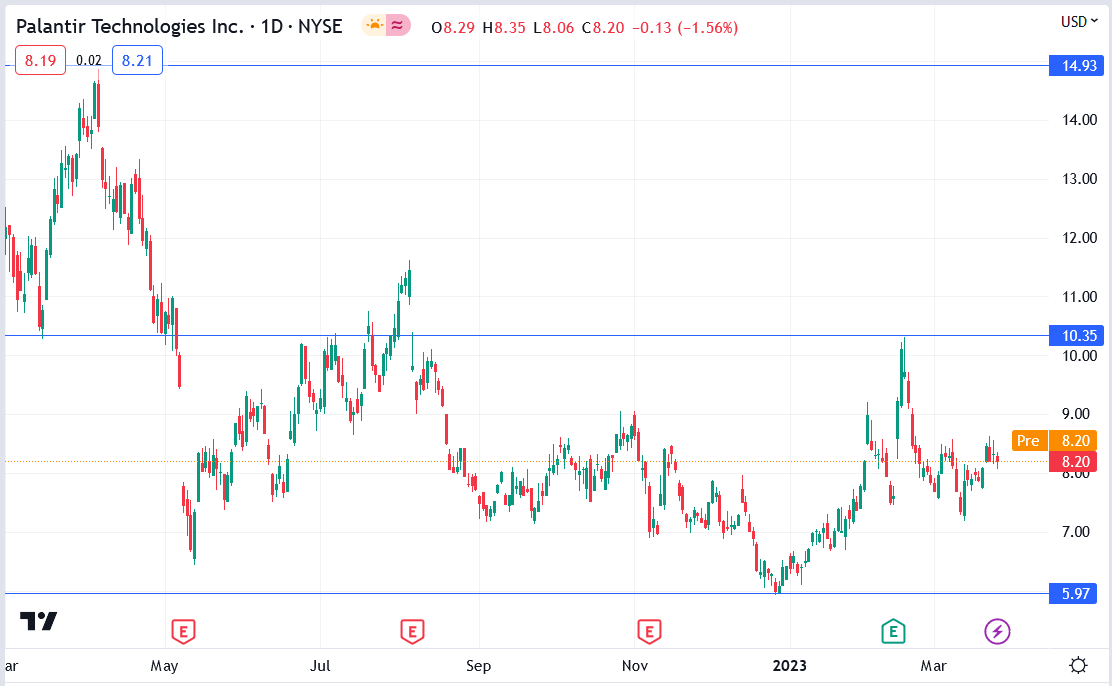Screen dimensions: 1112x686
Task: Click the 14.00 price axis label
Action: click(1079, 120)
